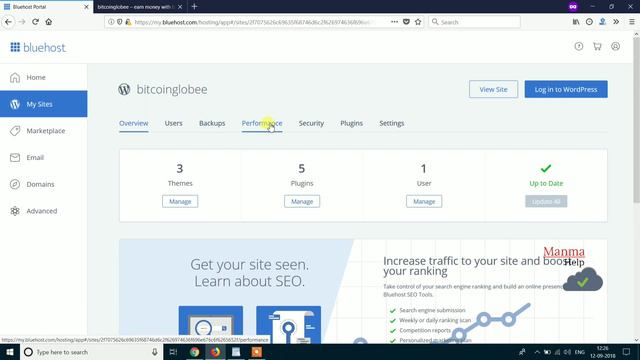Viewport: 640px width, 360px height.
Task: Open the Library icon in toolbar
Action: 576,22
